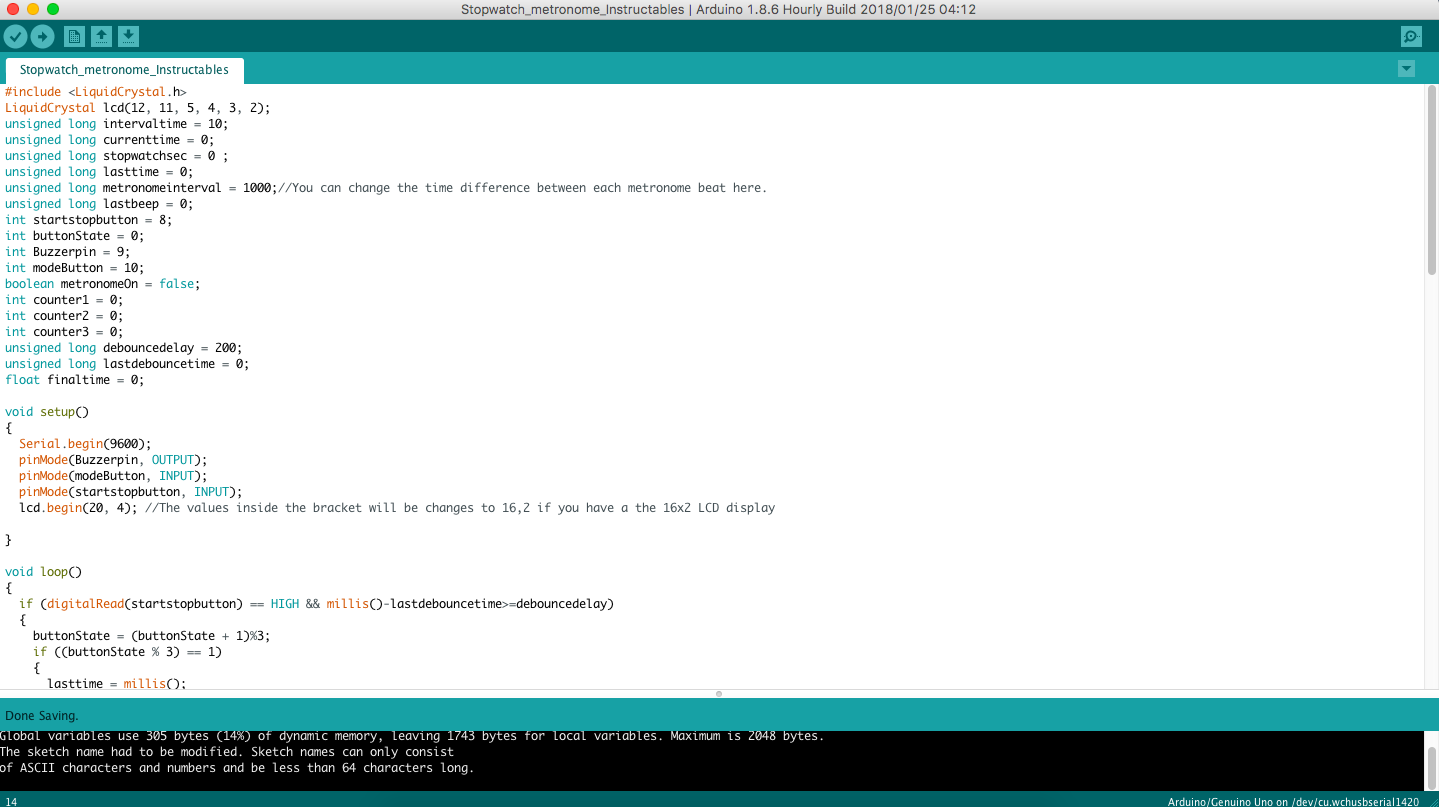Click the "unsigned long lasttime = 0;" line

(x=99, y=172)
